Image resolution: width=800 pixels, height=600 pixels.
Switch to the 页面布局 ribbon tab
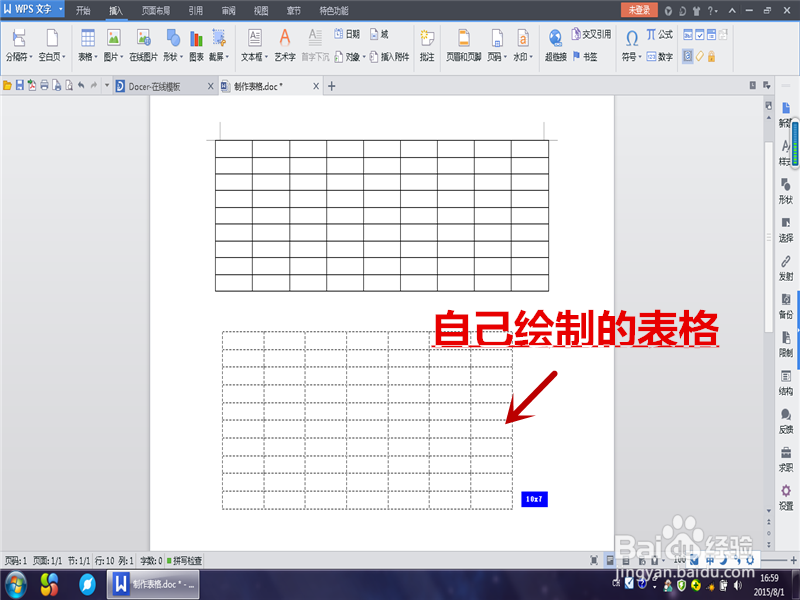pyautogui.click(x=163, y=11)
